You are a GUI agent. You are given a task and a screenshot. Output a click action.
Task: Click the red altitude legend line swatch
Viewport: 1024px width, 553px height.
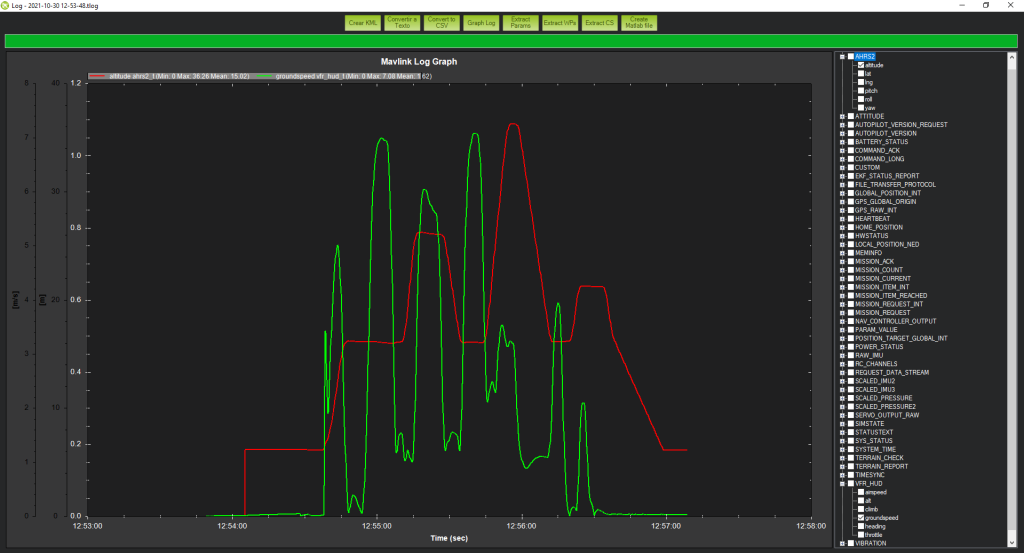point(98,76)
